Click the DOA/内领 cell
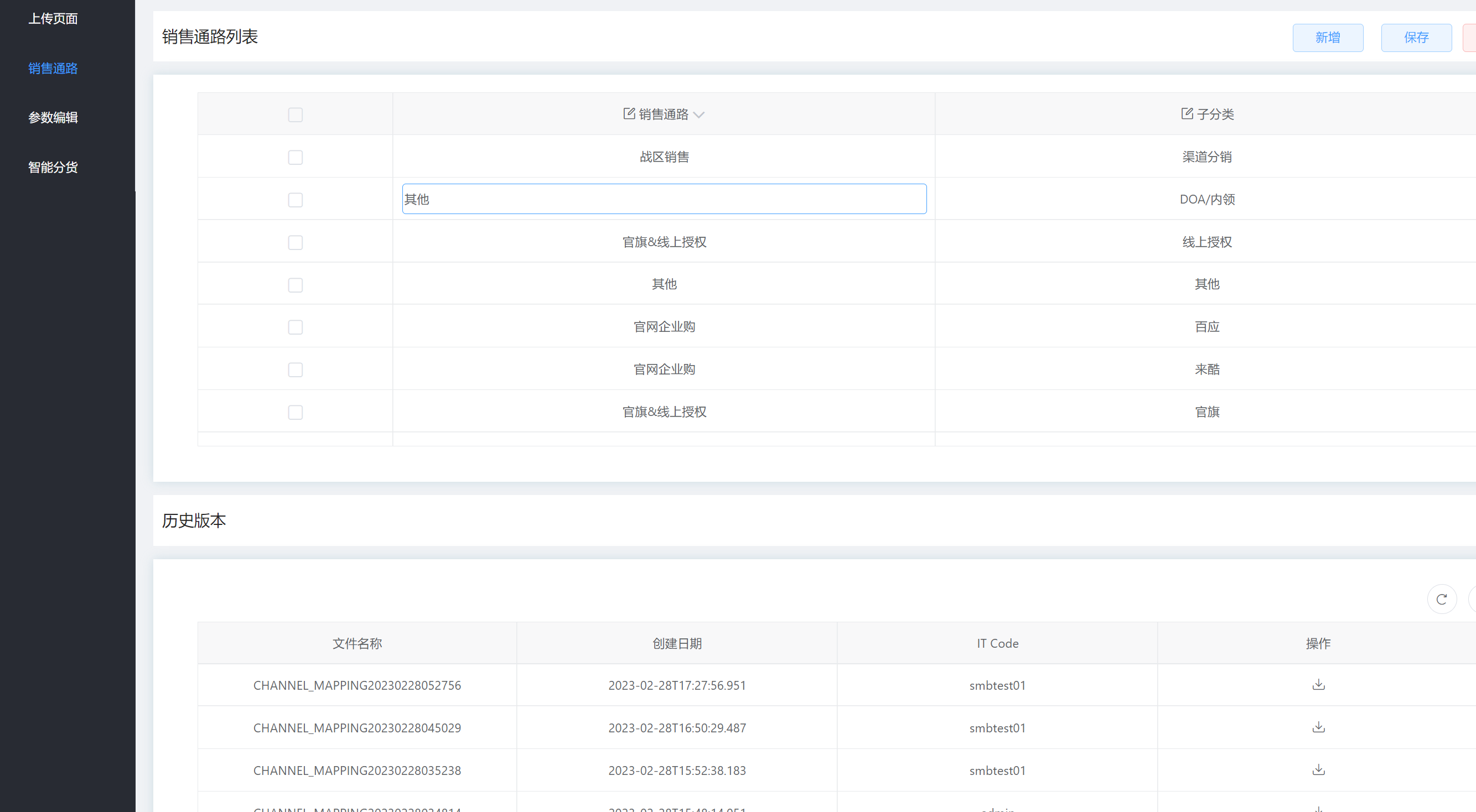Image resolution: width=1476 pixels, height=812 pixels. pyautogui.click(x=1206, y=199)
